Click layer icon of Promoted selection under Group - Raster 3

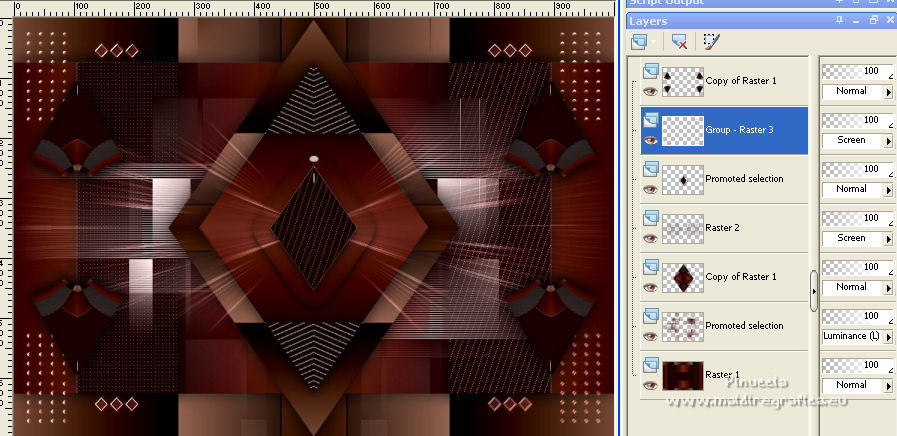pos(650,169)
